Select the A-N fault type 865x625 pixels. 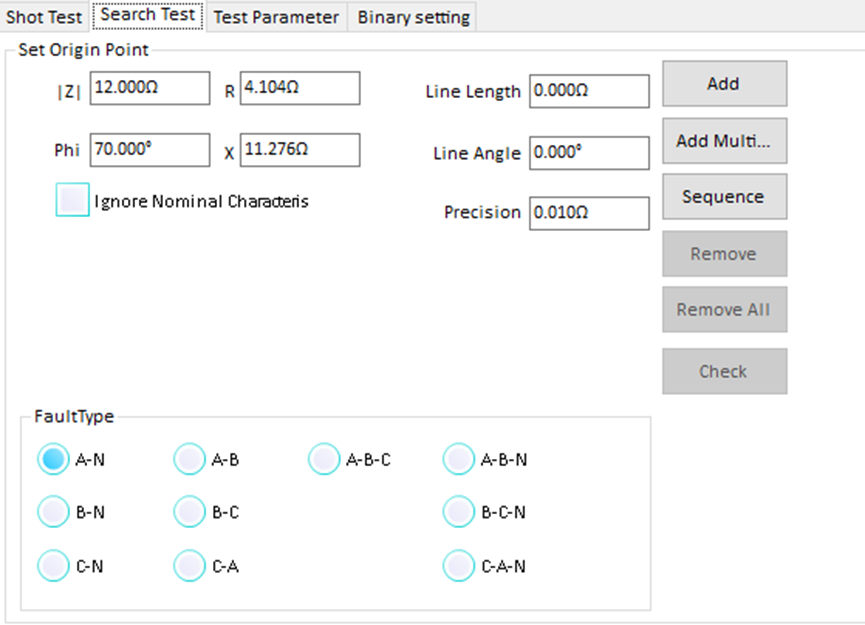(54, 460)
